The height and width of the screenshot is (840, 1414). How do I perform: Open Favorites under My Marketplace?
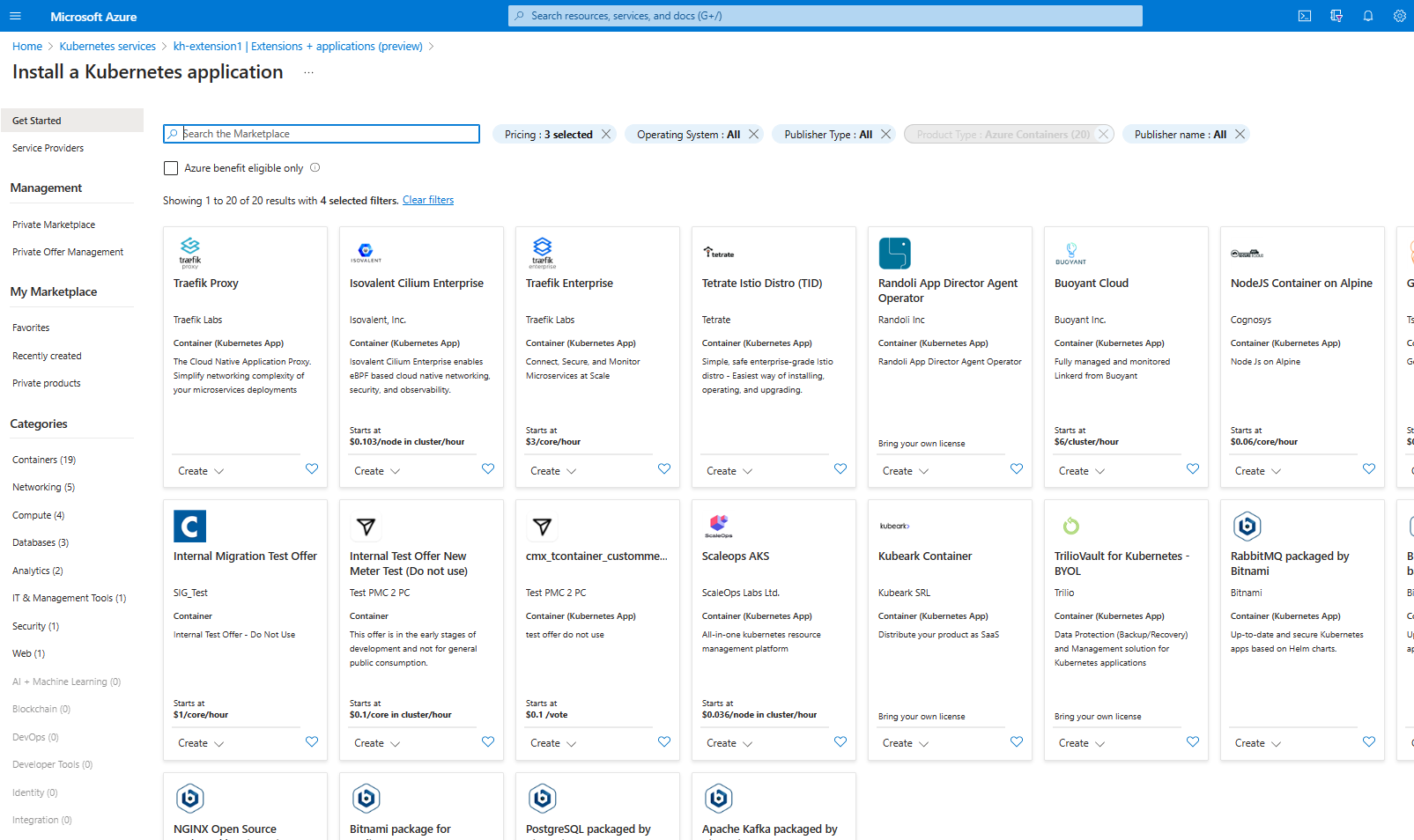click(x=31, y=328)
